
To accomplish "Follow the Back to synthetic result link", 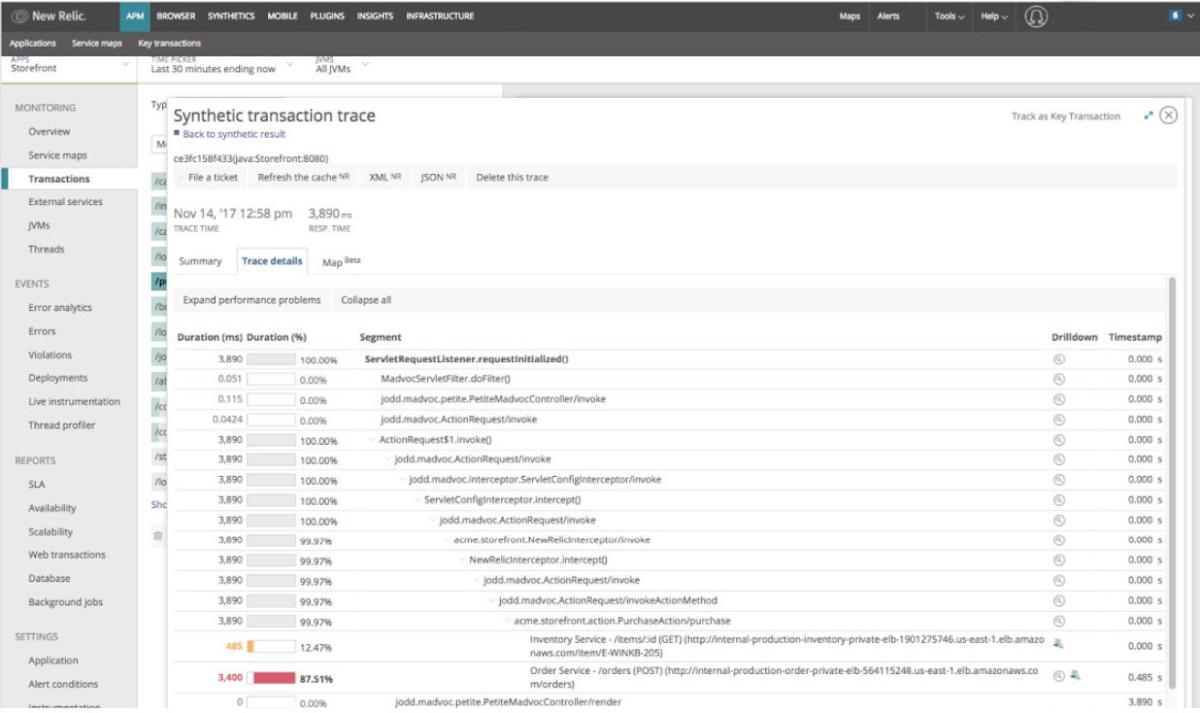I will [x=233, y=134].
